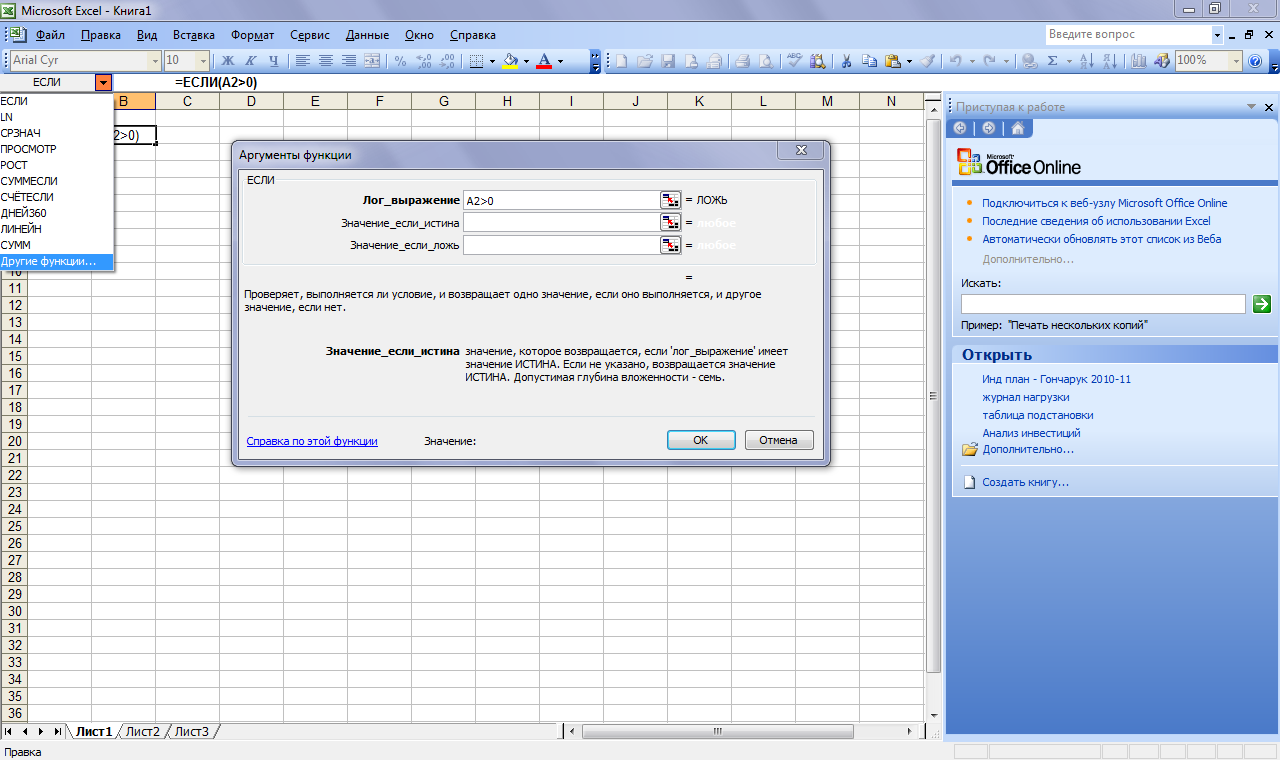Screen dimensions: 1280x760
Task: Click the Paste clipboard icon
Action: pos(892,60)
